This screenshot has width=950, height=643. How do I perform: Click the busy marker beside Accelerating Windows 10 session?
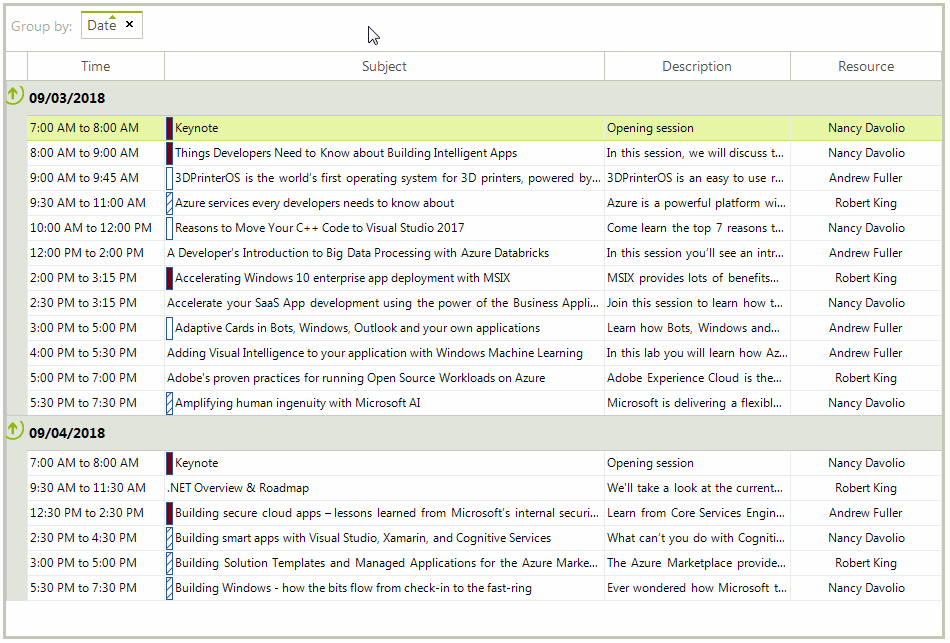168,277
